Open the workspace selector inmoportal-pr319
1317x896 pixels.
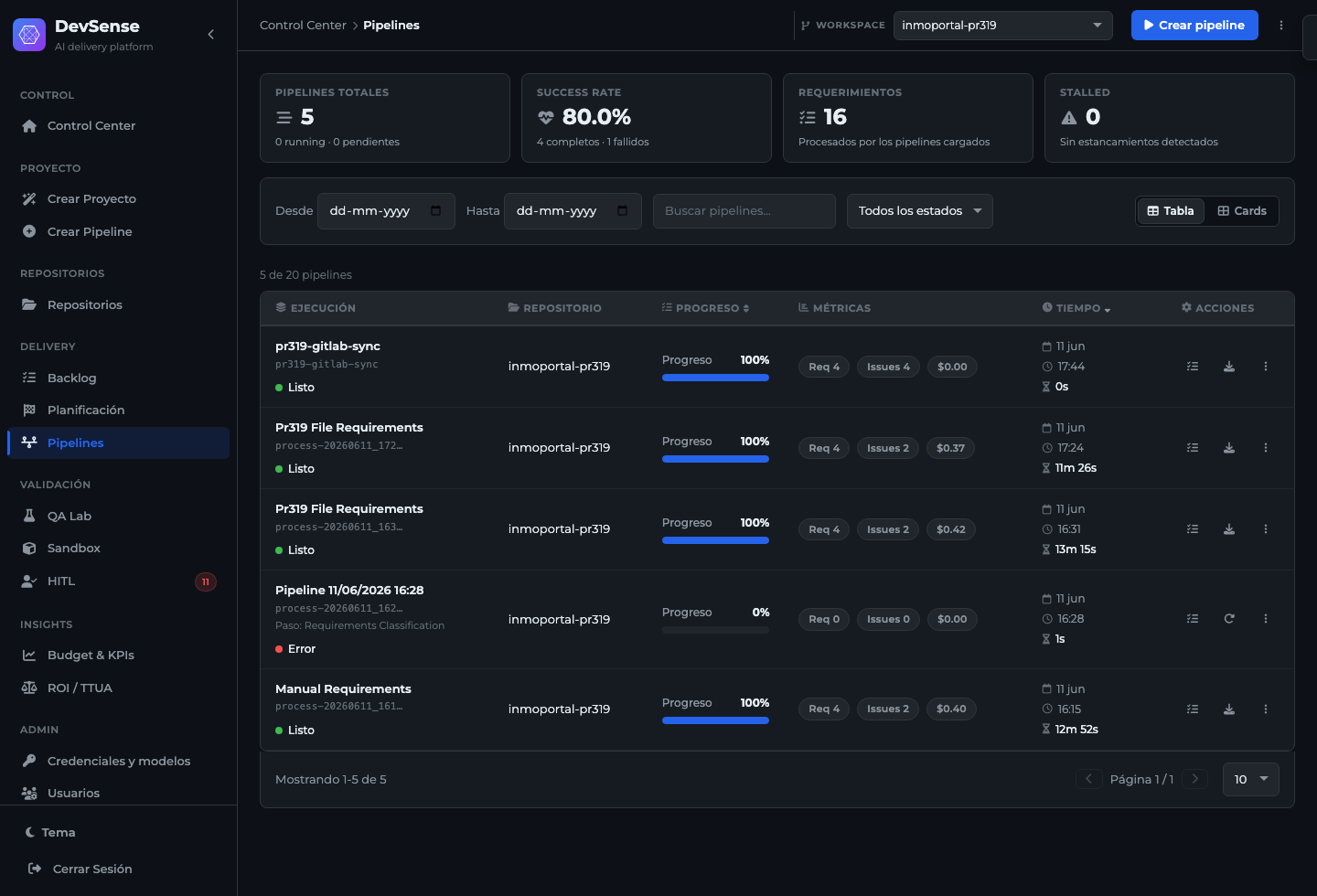point(1003,26)
